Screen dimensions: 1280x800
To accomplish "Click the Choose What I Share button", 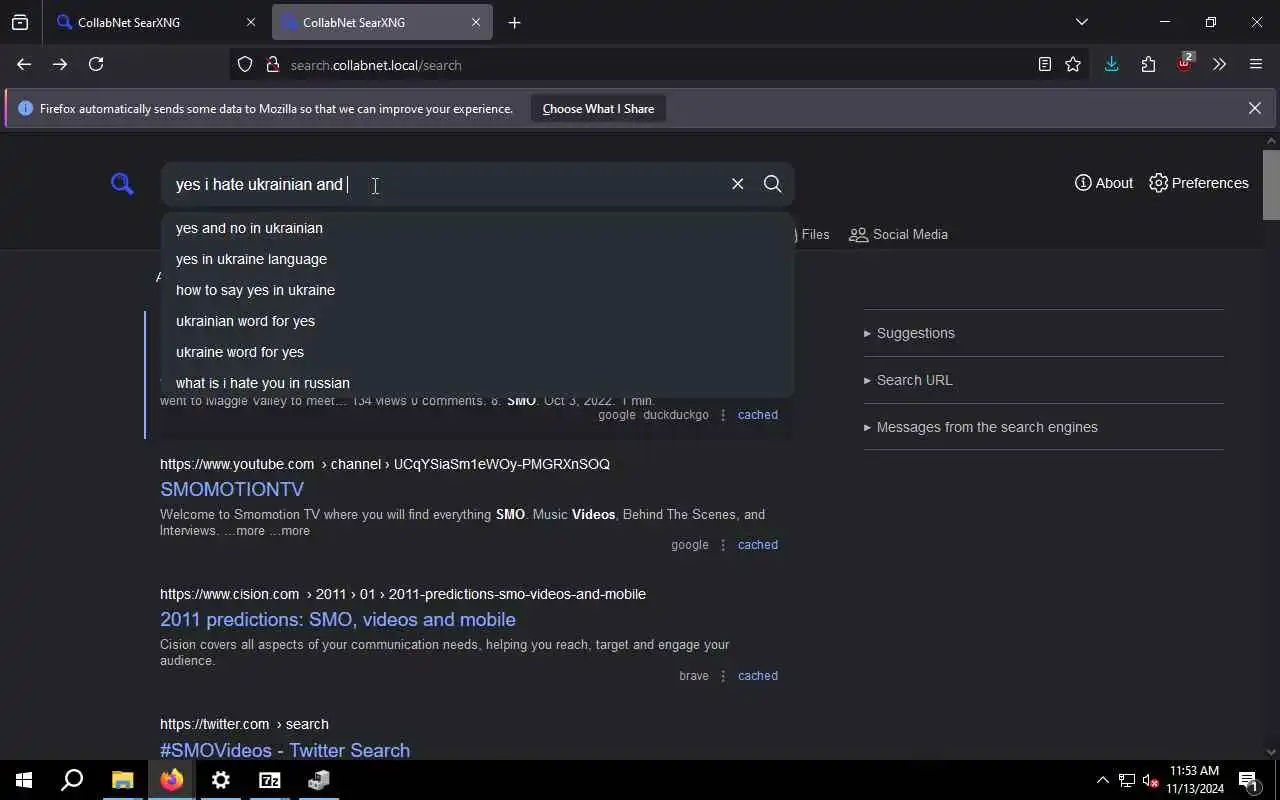I will [598, 109].
